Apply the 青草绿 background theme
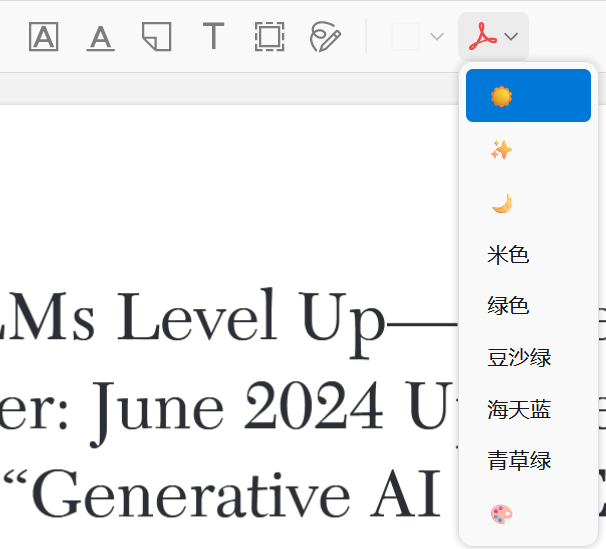This screenshot has height=549, width=606. point(528,461)
